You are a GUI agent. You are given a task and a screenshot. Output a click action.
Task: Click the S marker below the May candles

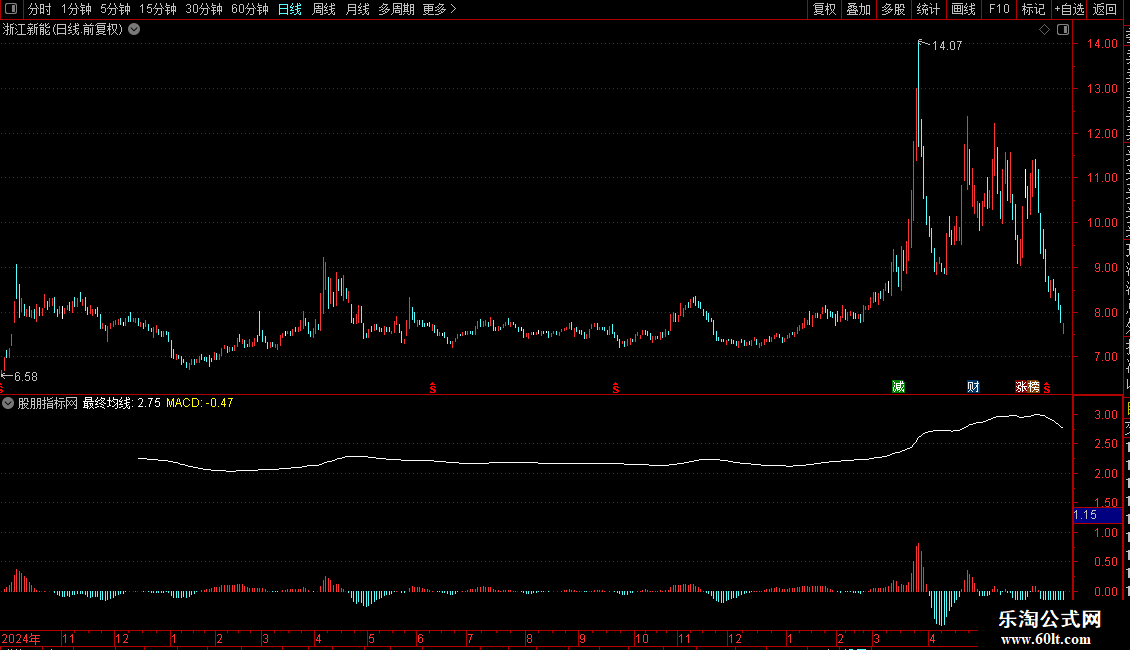point(432,388)
